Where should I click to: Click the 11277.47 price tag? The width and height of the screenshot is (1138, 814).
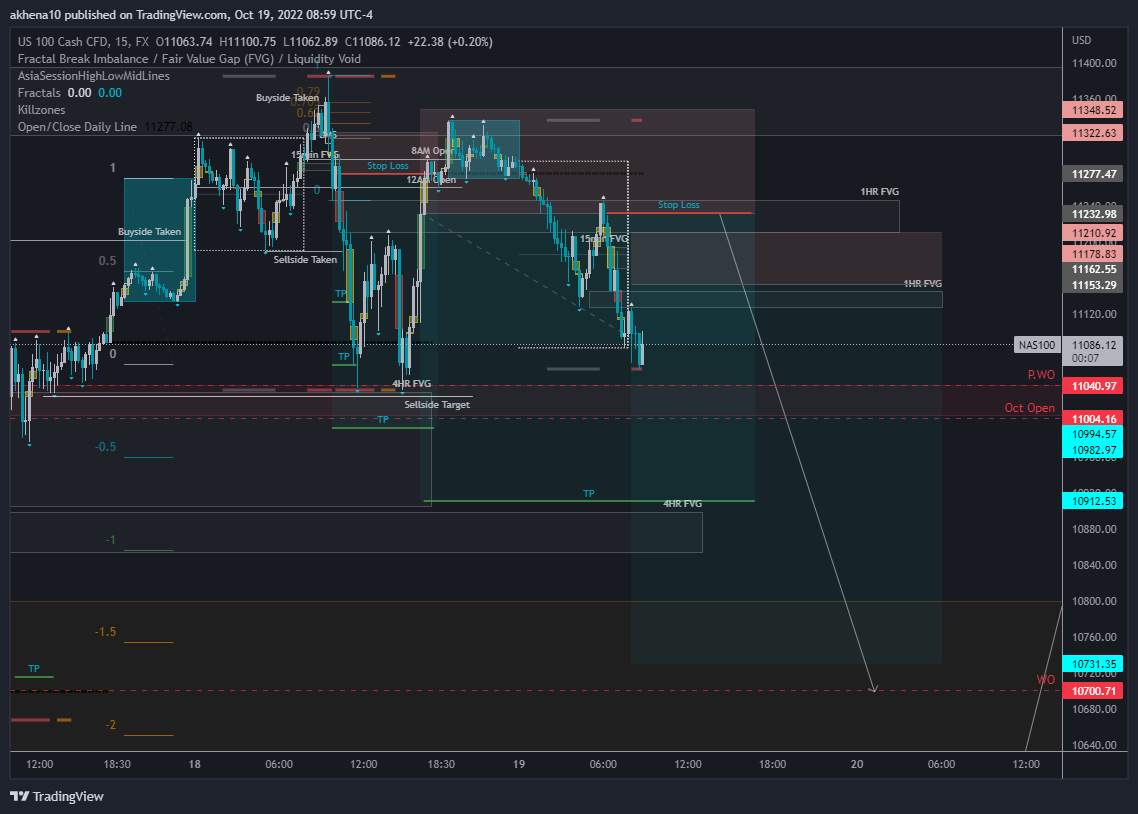[1094, 174]
